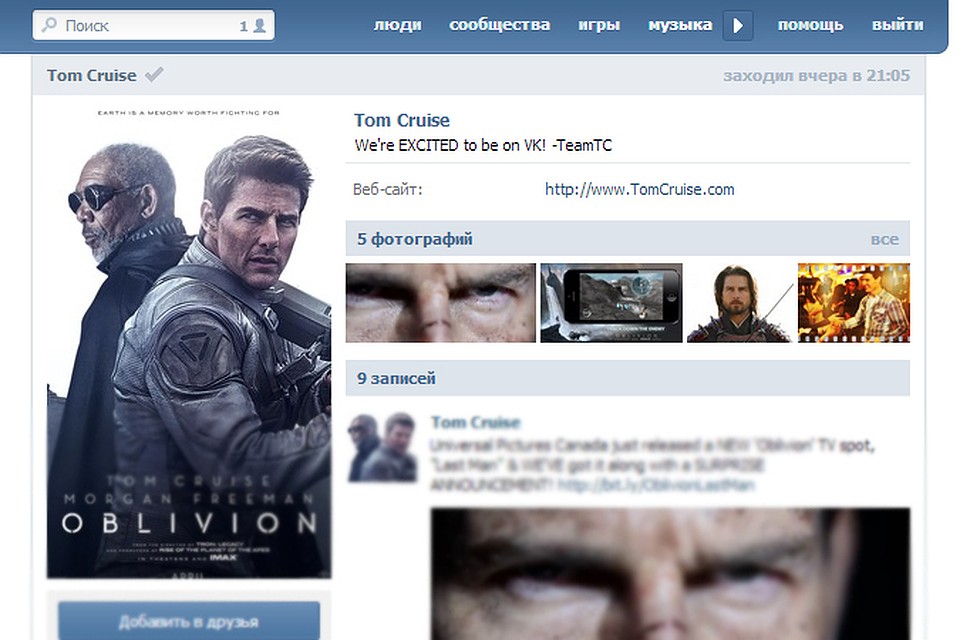Open the post author name Tom Cruise

(476, 422)
